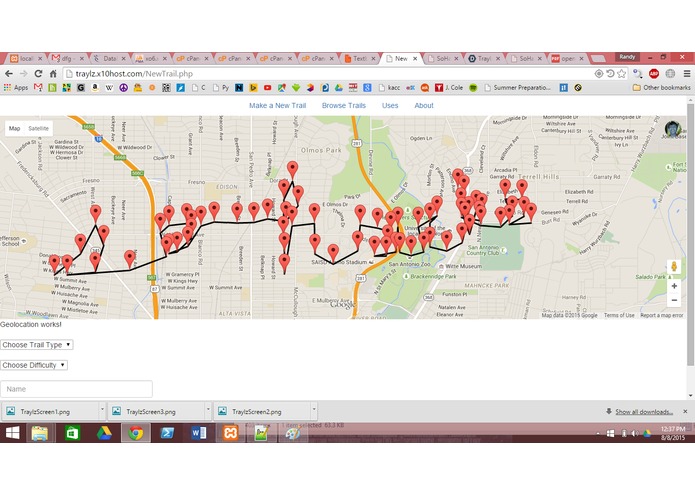Open the TraylzScreen1.png downloaded file
Image resolution: width=695 pixels, height=494 pixels.
pos(50,411)
